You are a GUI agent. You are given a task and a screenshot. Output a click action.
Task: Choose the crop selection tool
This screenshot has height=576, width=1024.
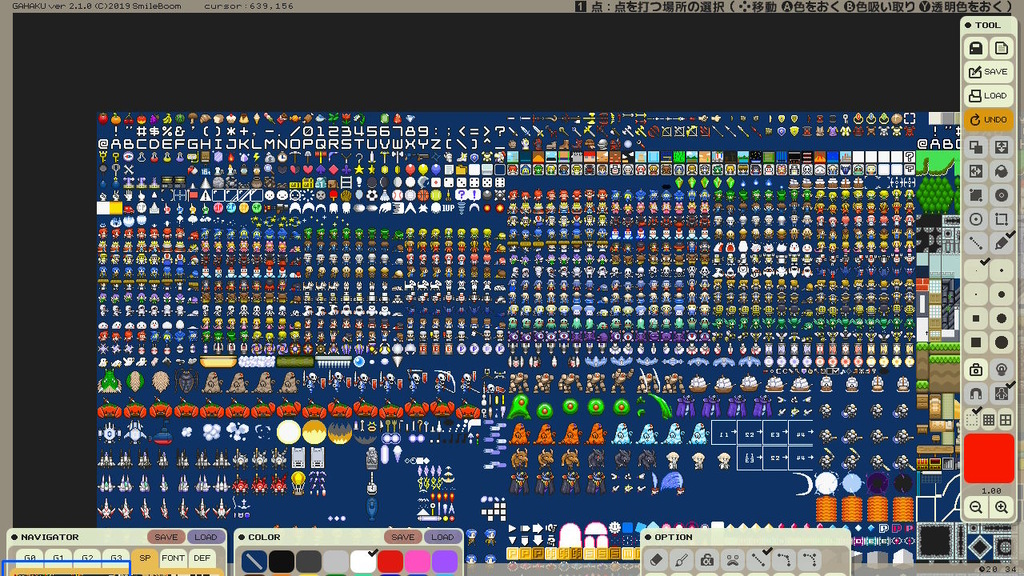point(1001,219)
